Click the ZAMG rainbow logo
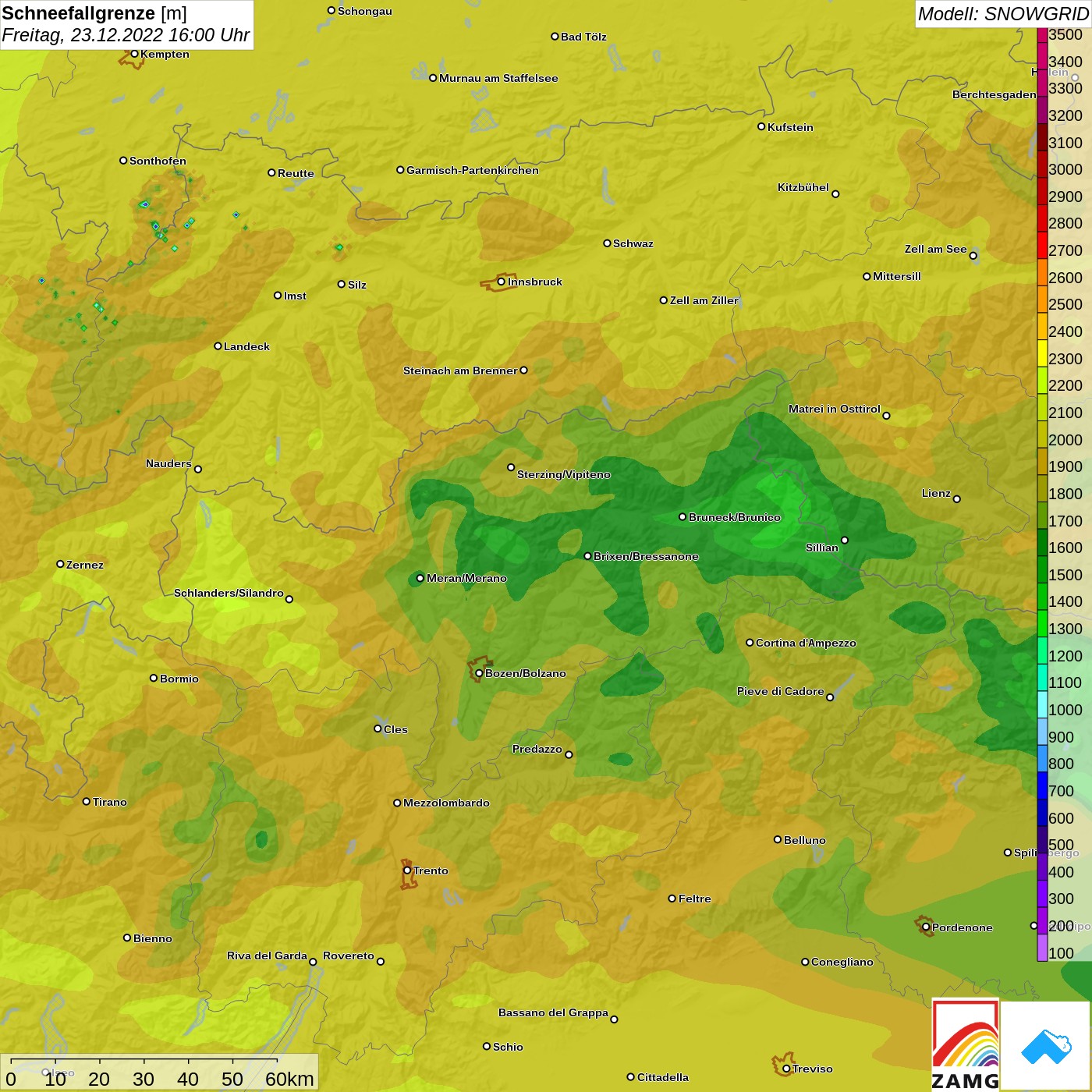This screenshot has width=1092, height=1092. click(966, 1045)
